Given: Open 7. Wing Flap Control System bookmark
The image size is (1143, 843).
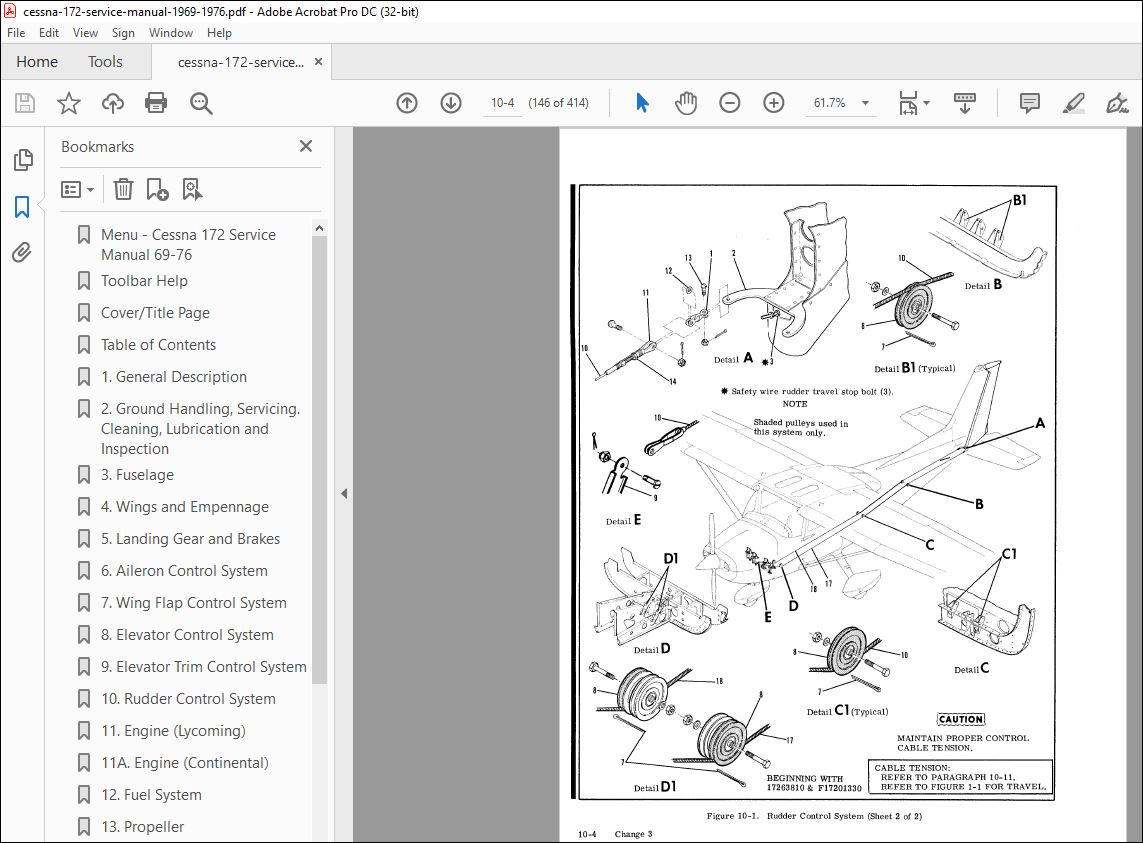Looking at the screenshot, I should [x=193, y=603].
